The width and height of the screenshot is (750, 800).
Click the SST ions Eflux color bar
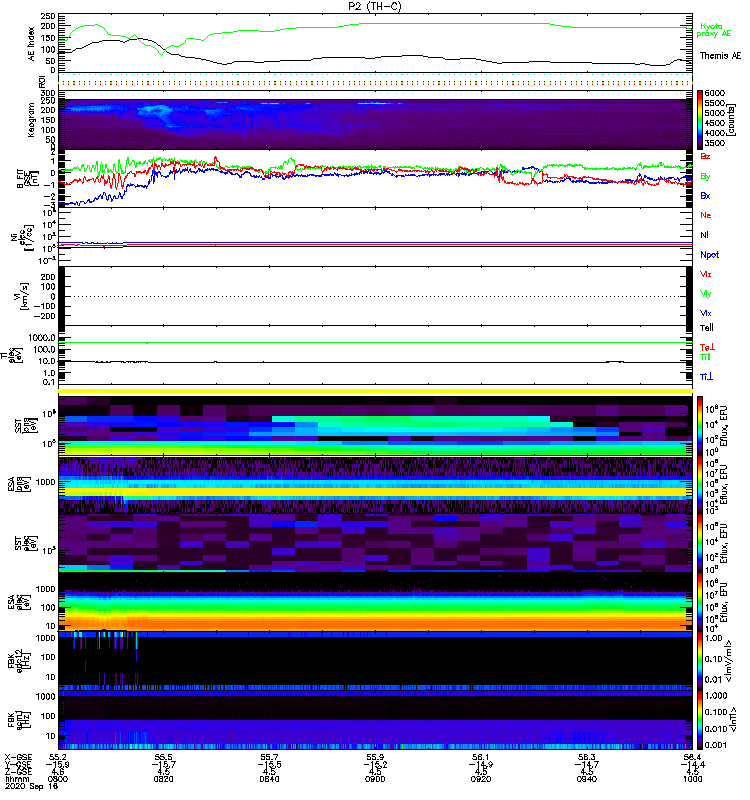(x=700, y=426)
